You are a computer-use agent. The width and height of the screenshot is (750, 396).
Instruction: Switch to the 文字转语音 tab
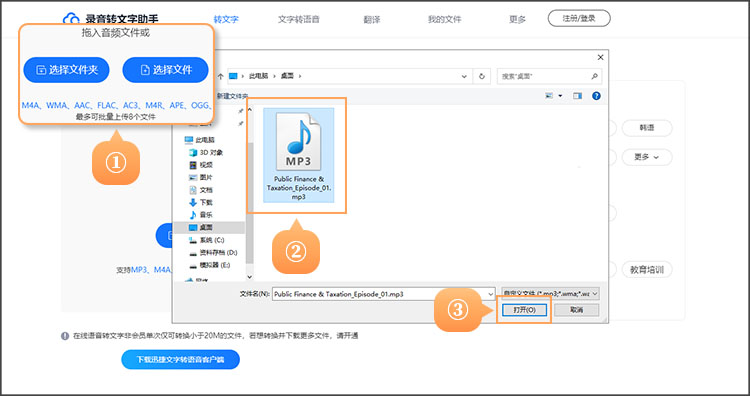(x=298, y=20)
